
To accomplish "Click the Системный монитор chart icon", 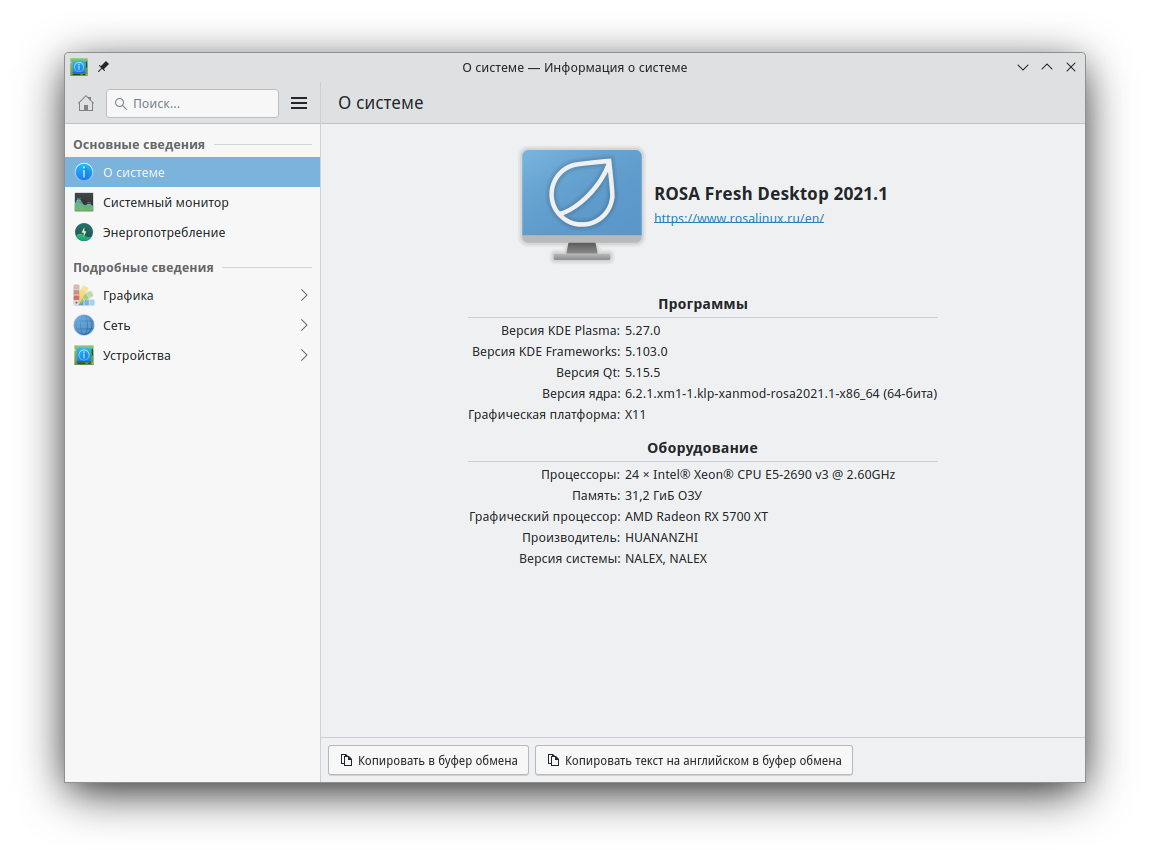I will pos(84,202).
